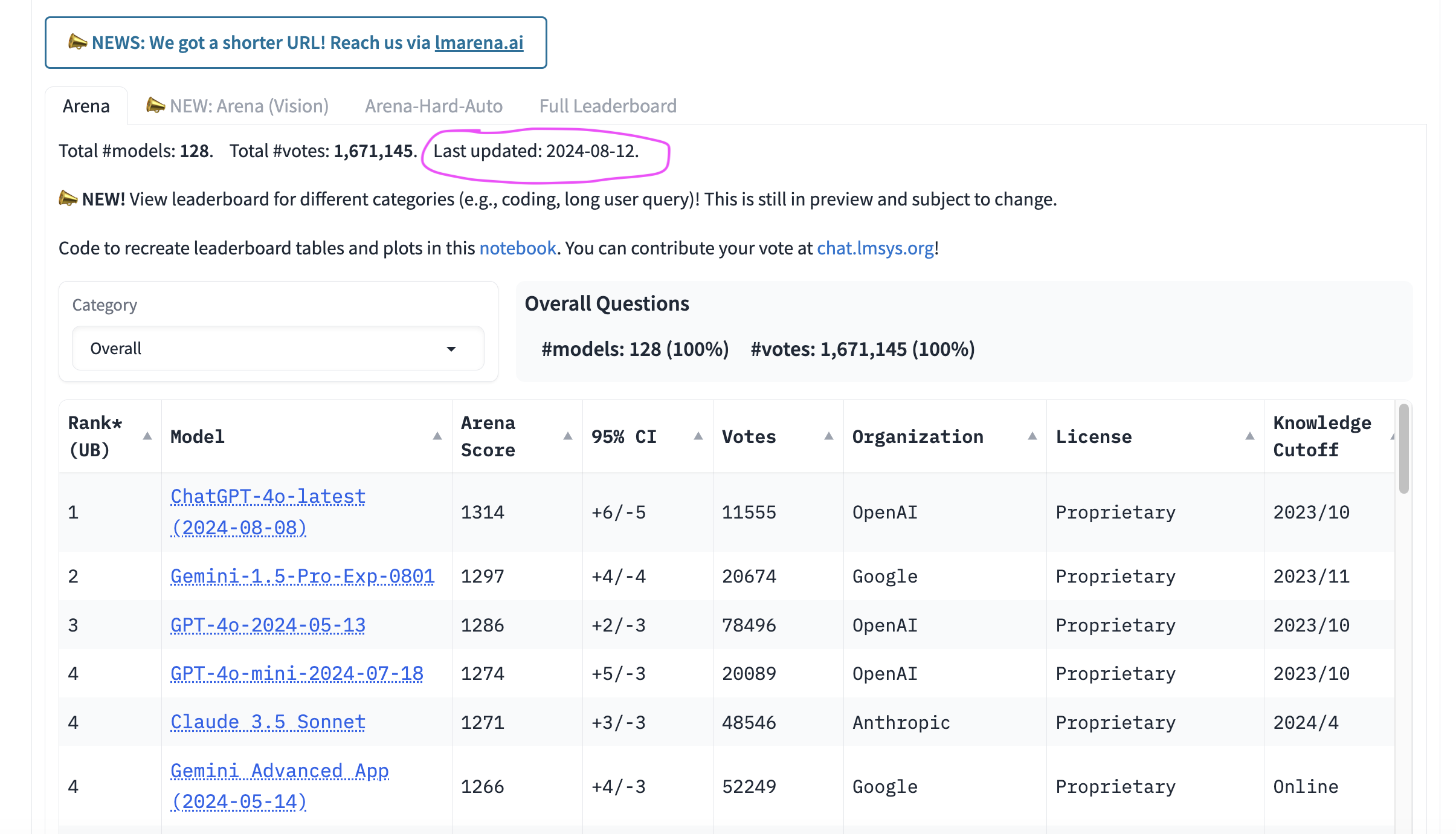
Task: Click the Arena Score column header text
Action: 488,436
